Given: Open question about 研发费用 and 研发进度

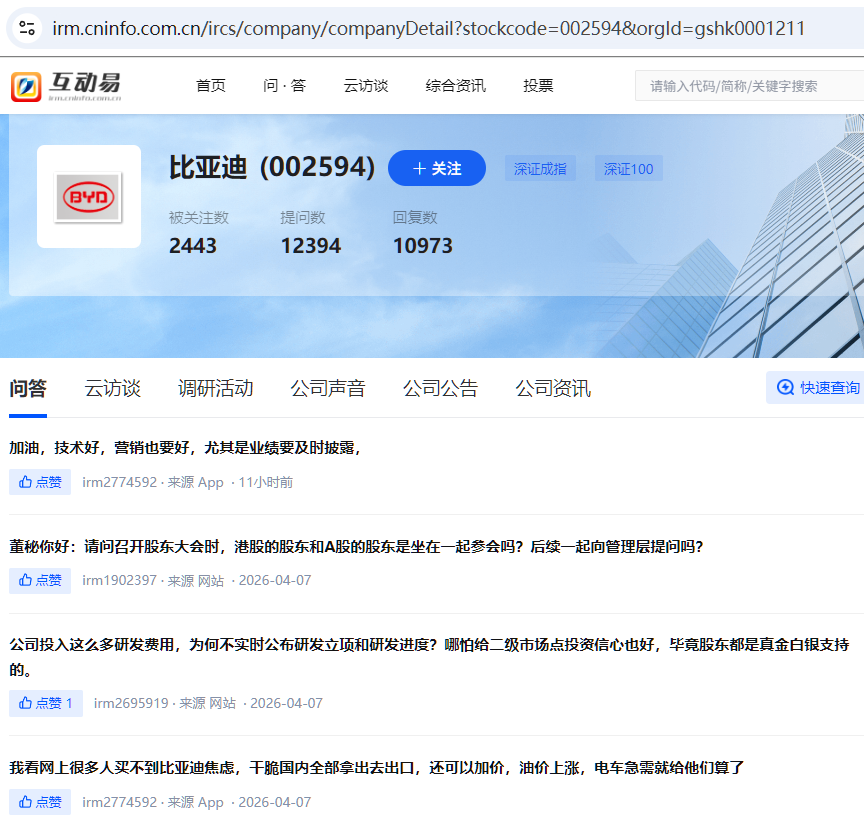Looking at the screenshot, I should point(429,657).
